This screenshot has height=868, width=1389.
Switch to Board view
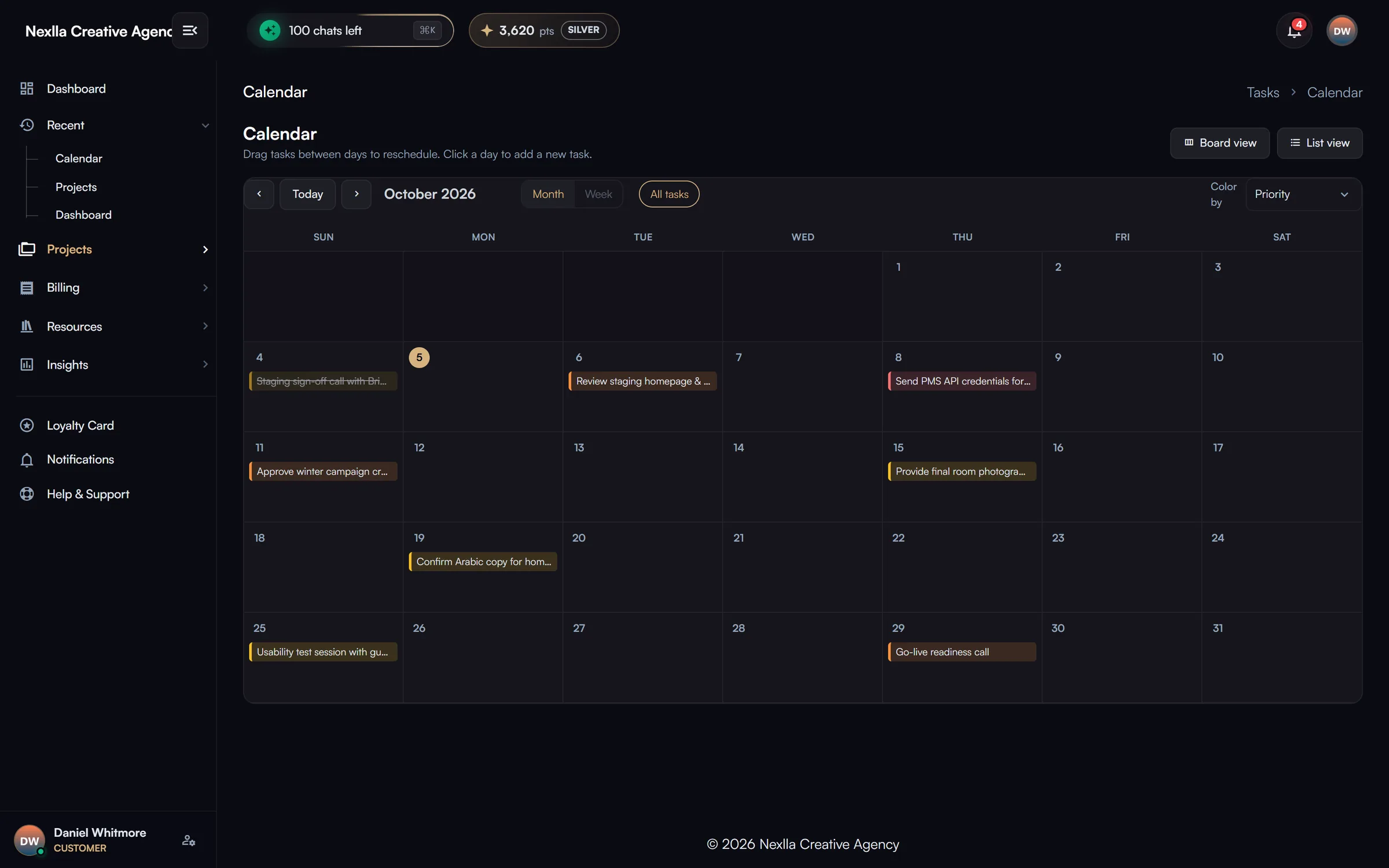click(1219, 143)
